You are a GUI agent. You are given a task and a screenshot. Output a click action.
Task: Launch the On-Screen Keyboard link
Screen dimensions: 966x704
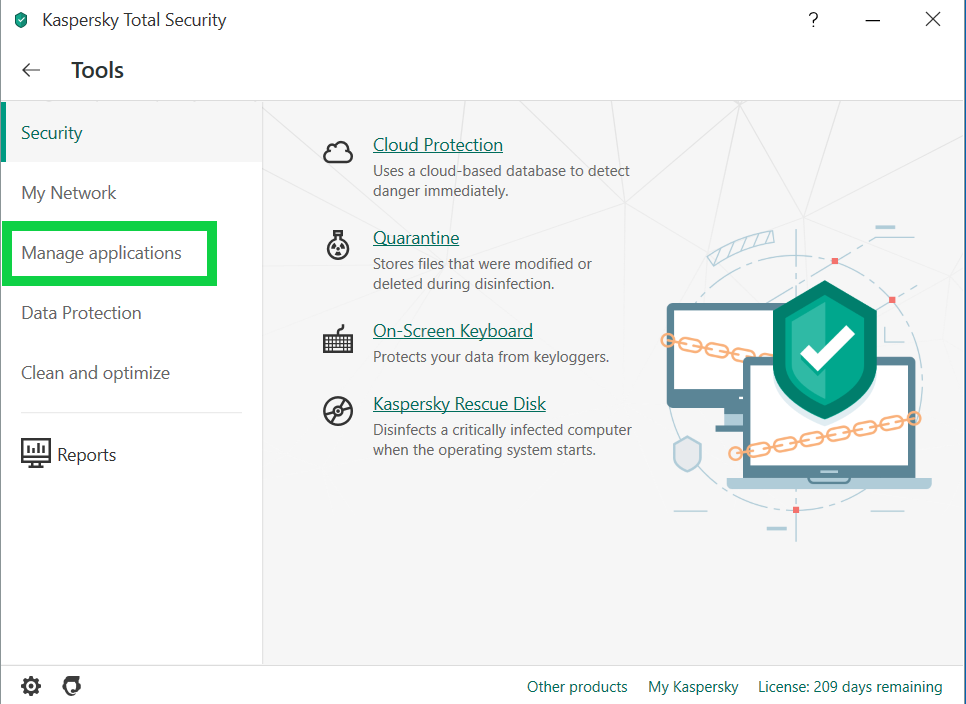(453, 331)
